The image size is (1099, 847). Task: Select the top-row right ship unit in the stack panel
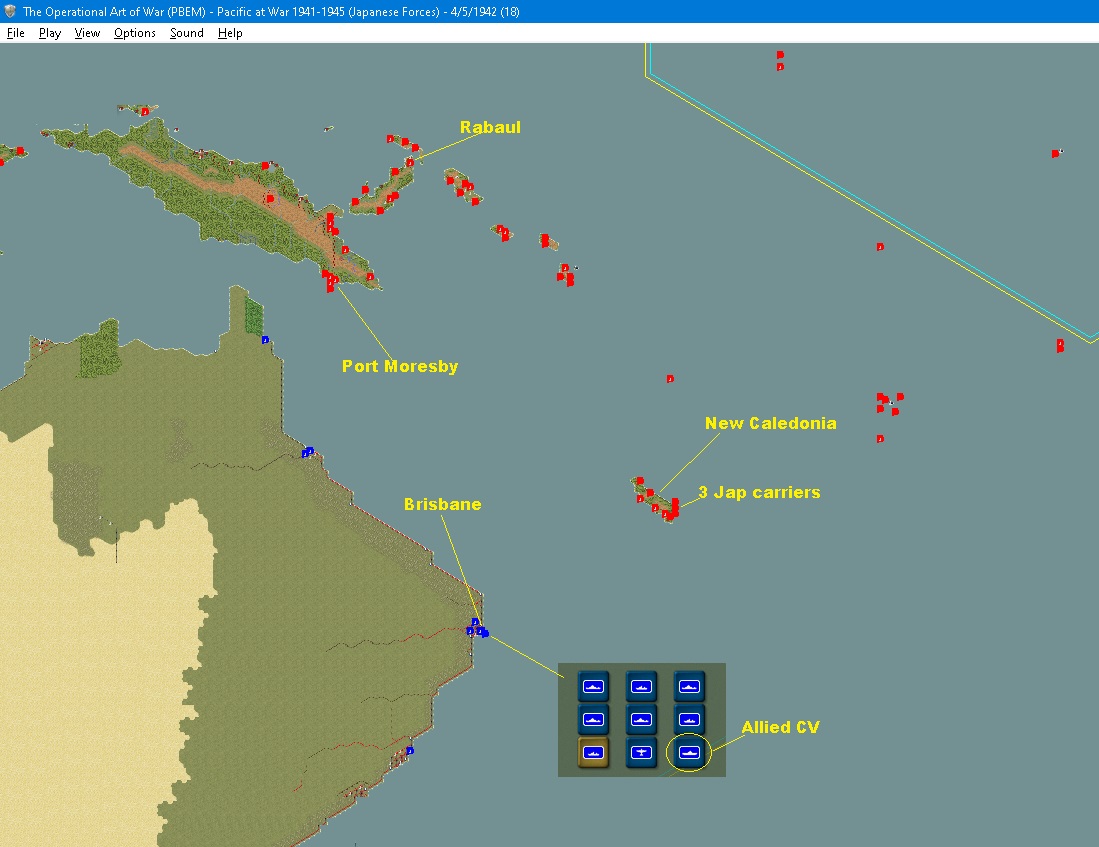point(689,686)
